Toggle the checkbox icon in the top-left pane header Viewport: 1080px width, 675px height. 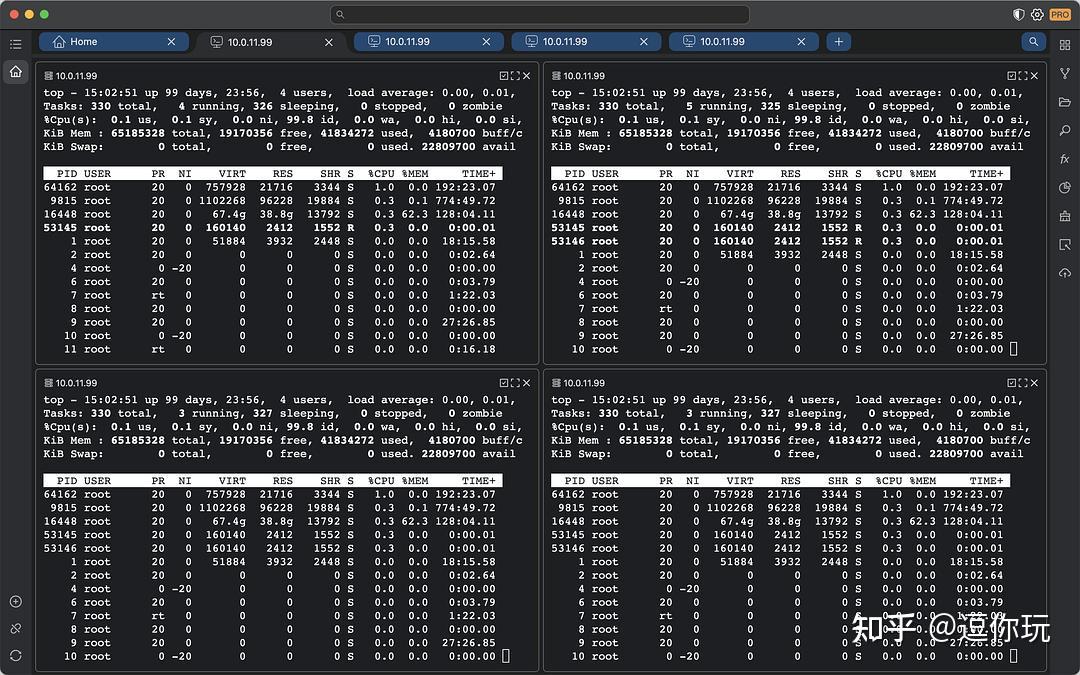click(x=503, y=76)
